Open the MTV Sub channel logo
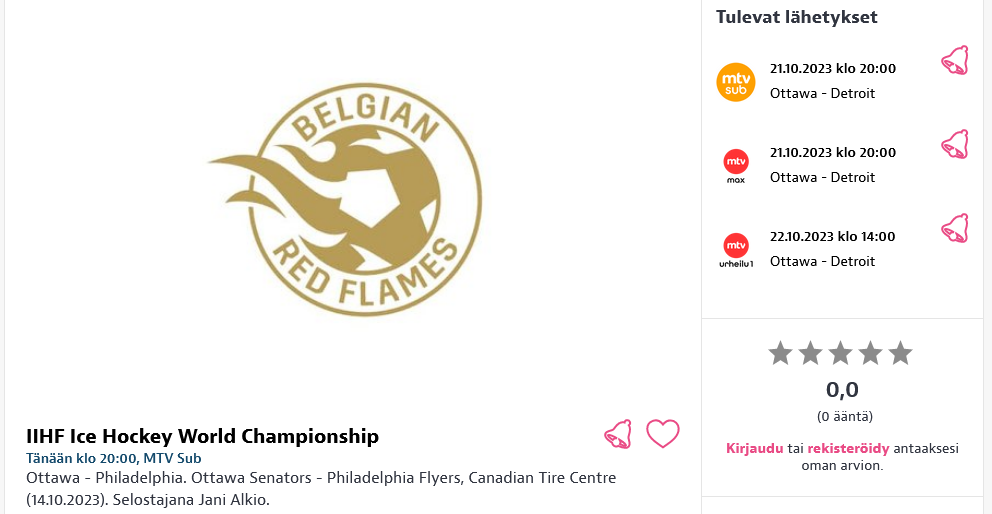The image size is (992, 514). [x=736, y=82]
